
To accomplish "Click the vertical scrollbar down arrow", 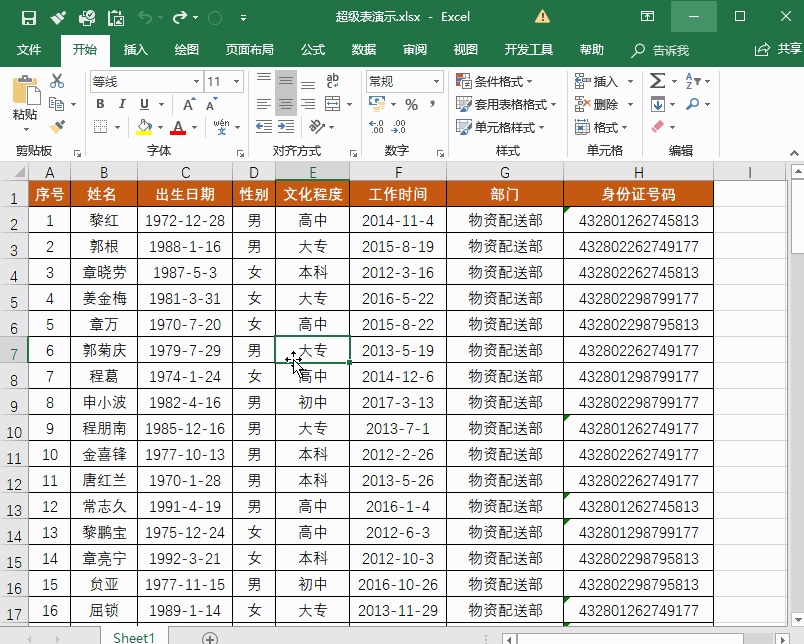I will (797, 619).
